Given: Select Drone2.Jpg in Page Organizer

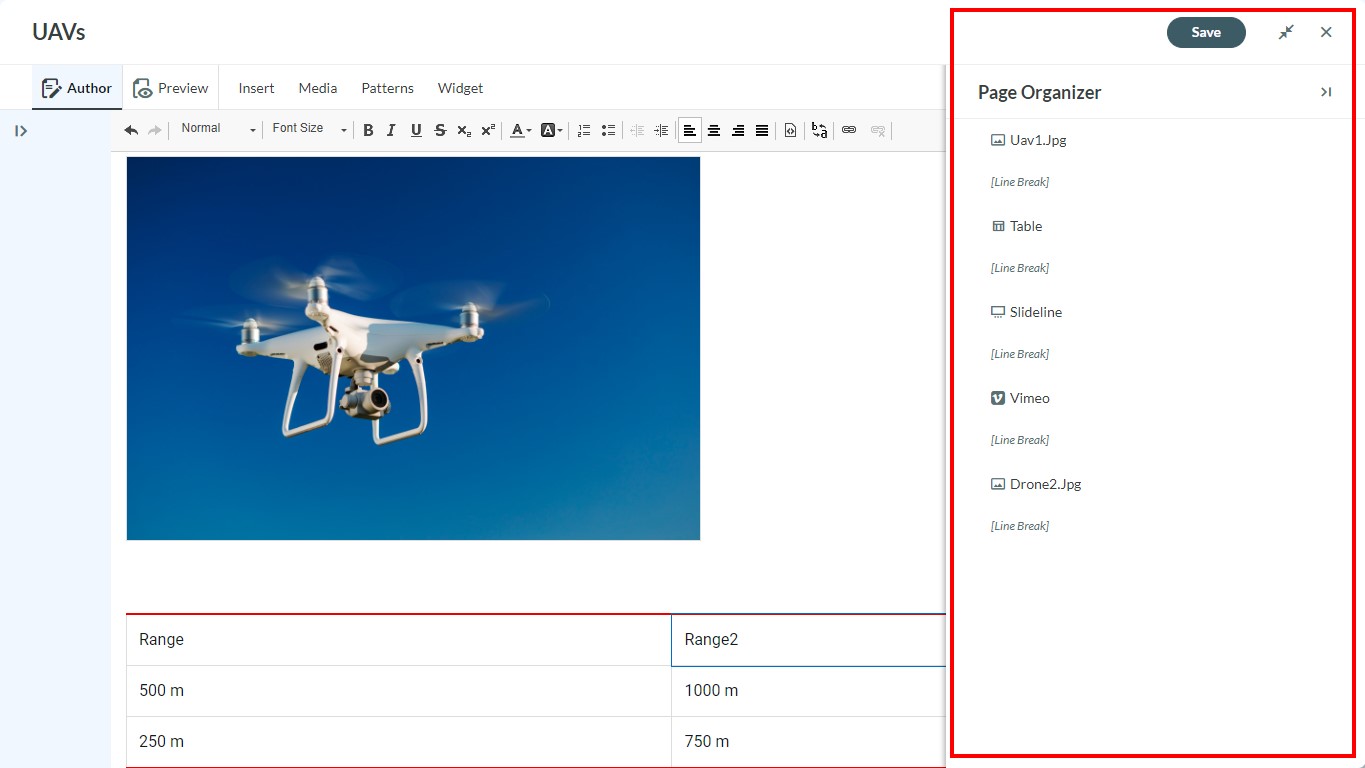Looking at the screenshot, I should pyautogui.click(x=1036, y=484).
